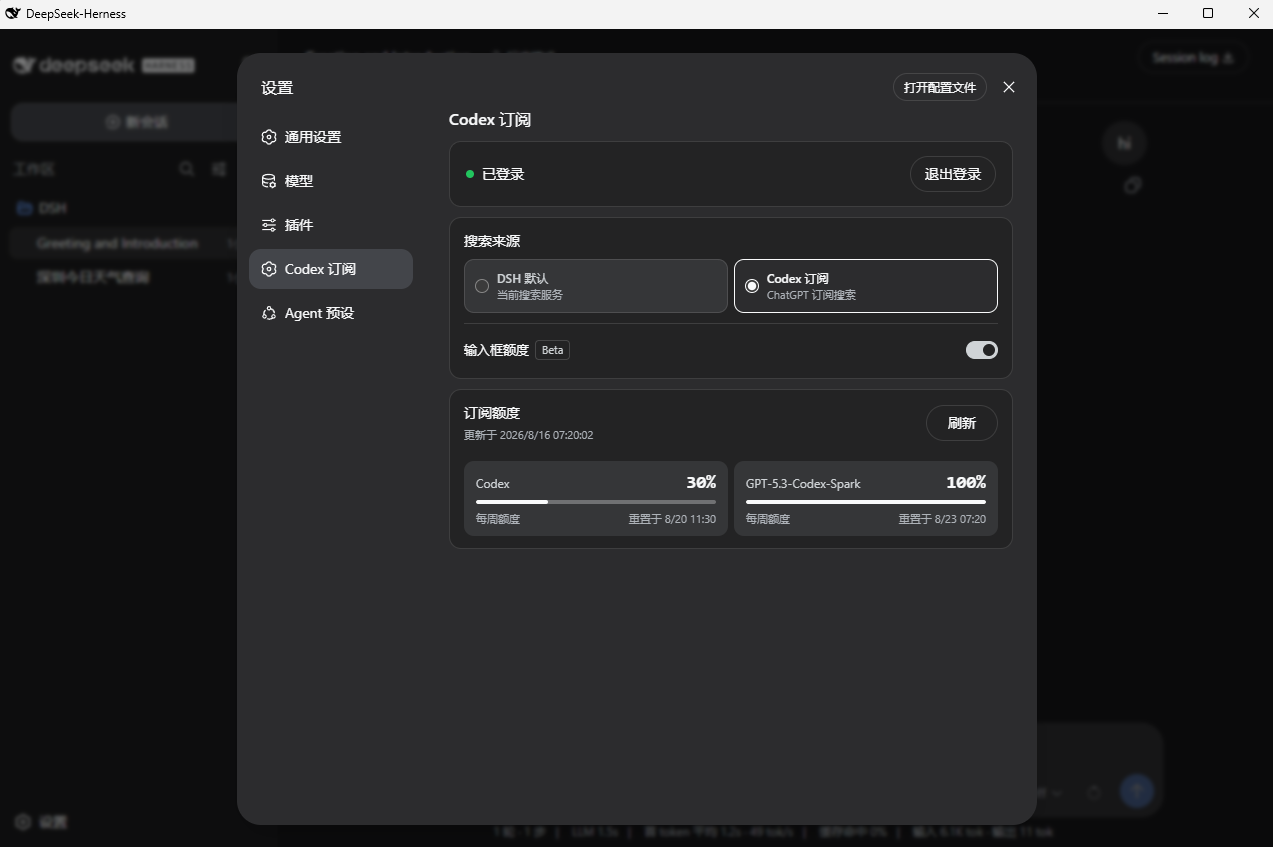This screenshot has width=1273, height=847.
Task: Click the green 已登录 status dot
Action: 470,174
